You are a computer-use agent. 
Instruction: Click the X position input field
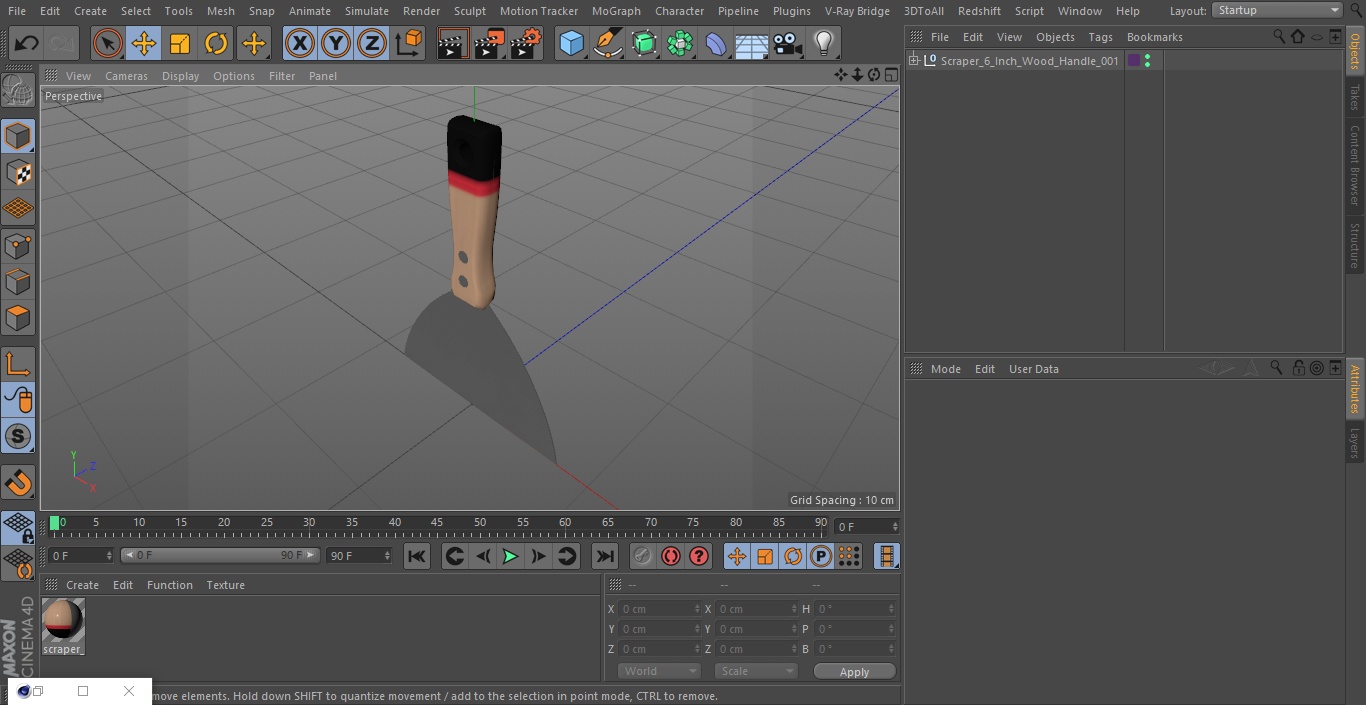click(661, 609)
